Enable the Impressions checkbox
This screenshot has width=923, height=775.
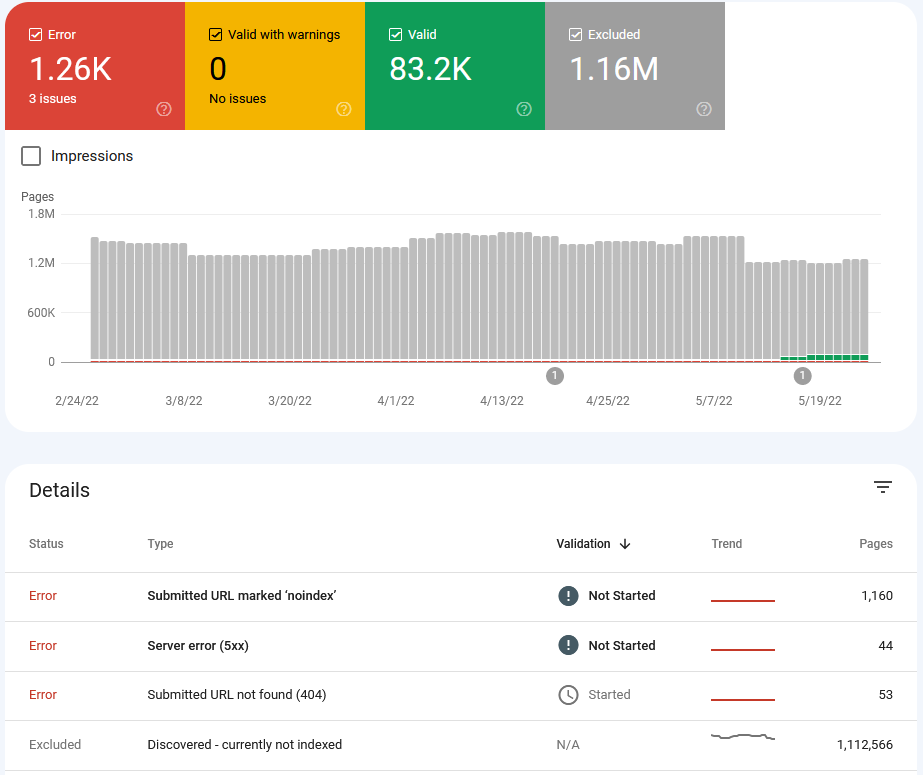click(31, 156)
